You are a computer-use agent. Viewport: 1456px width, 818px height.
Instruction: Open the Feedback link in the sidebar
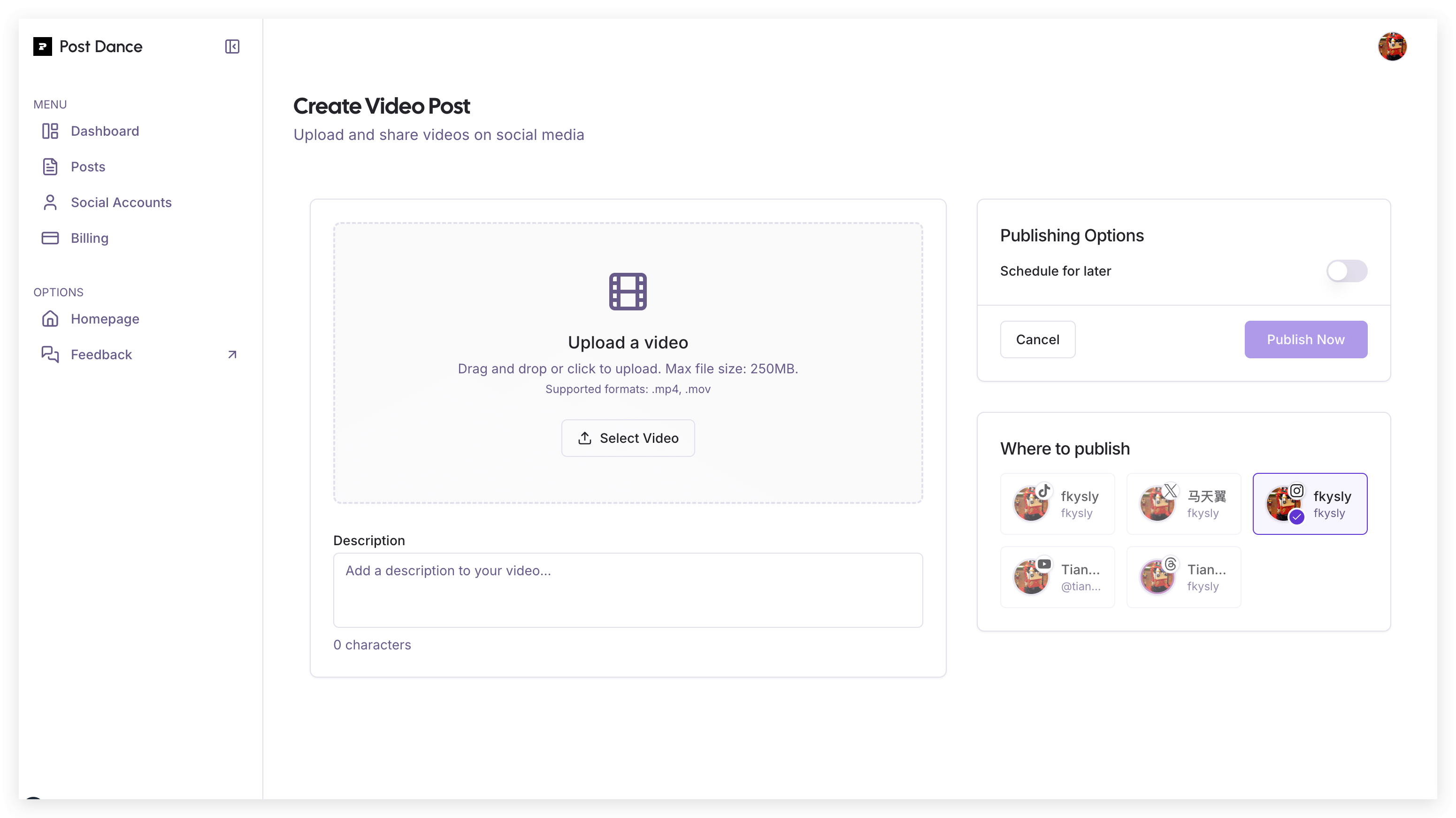(101, 355)
